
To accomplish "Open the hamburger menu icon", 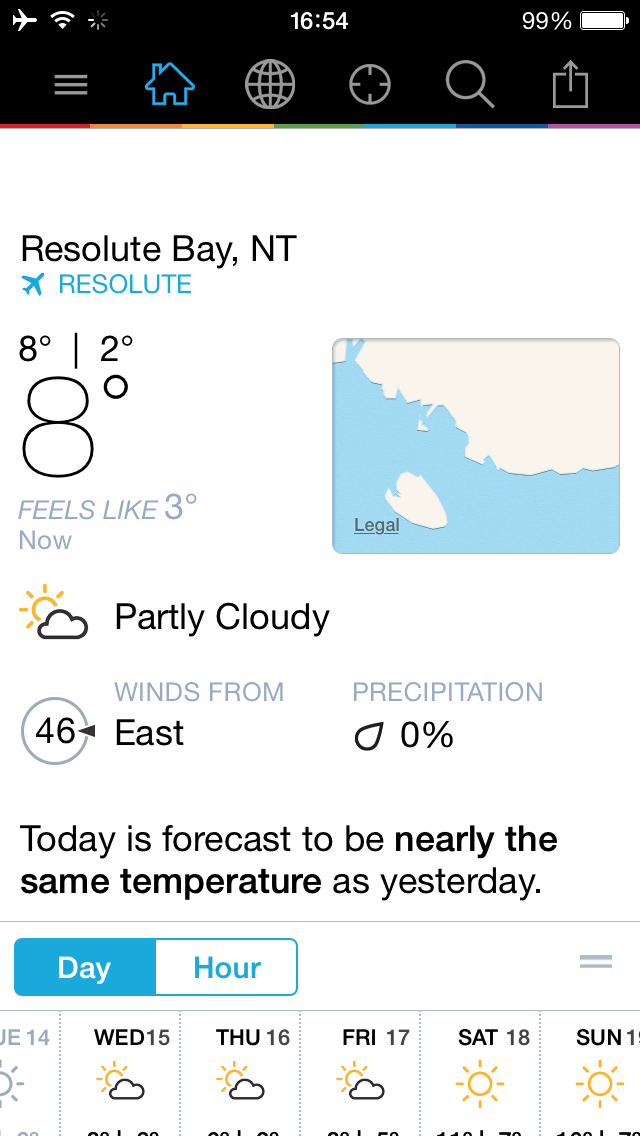I will tap(71, 85).
